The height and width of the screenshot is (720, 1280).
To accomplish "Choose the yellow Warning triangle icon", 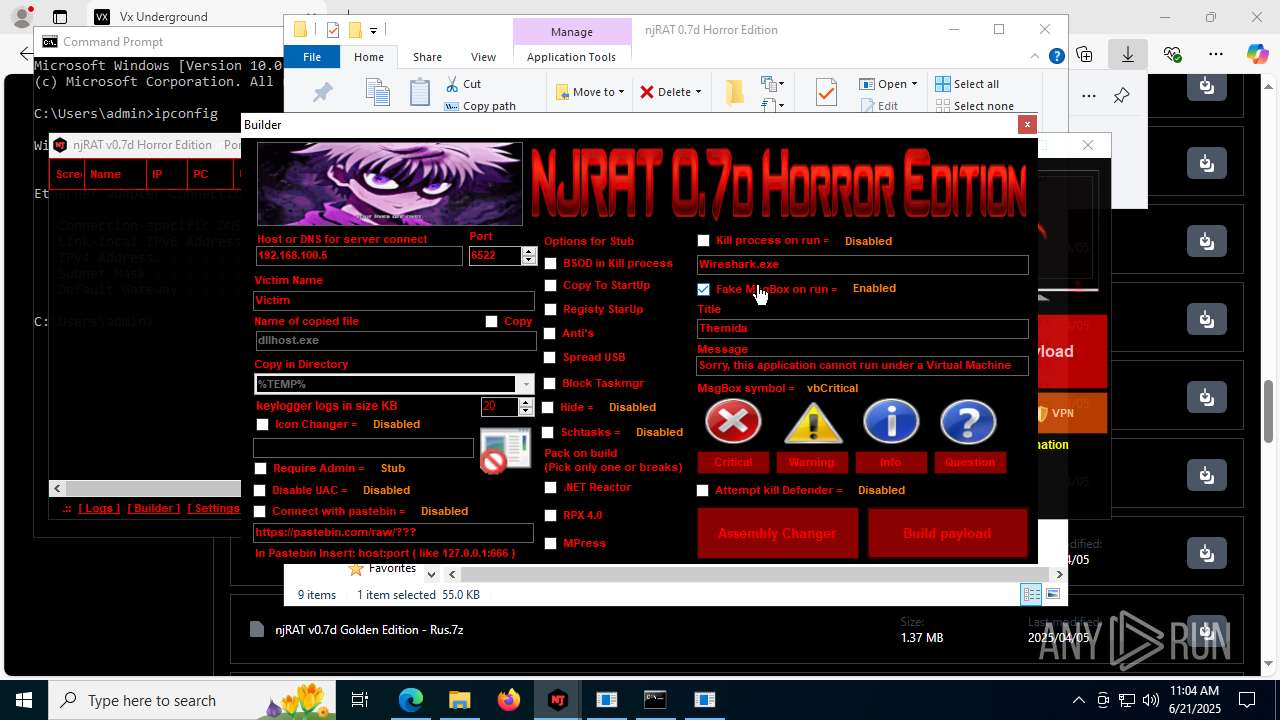I will pos(812,422).
